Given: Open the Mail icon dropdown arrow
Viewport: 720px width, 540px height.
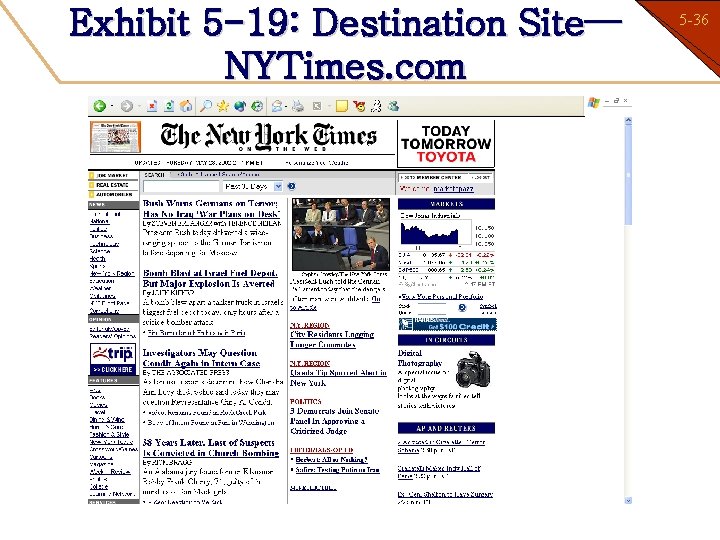Looking at the screenshot, I should click(287, 107).
